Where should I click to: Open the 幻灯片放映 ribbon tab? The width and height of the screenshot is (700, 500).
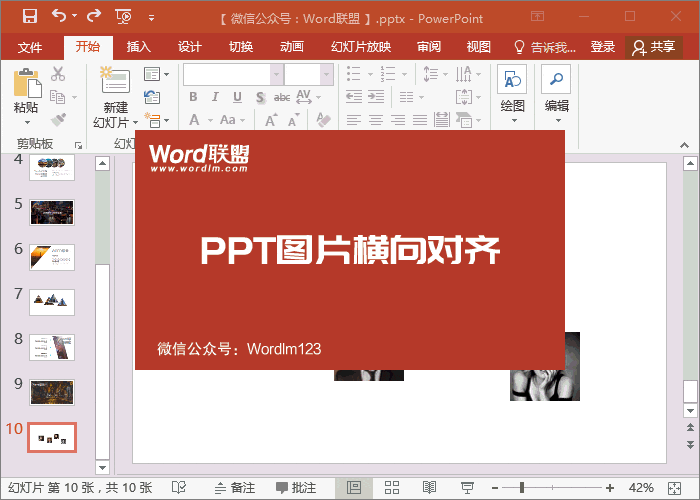pos(361,46)
